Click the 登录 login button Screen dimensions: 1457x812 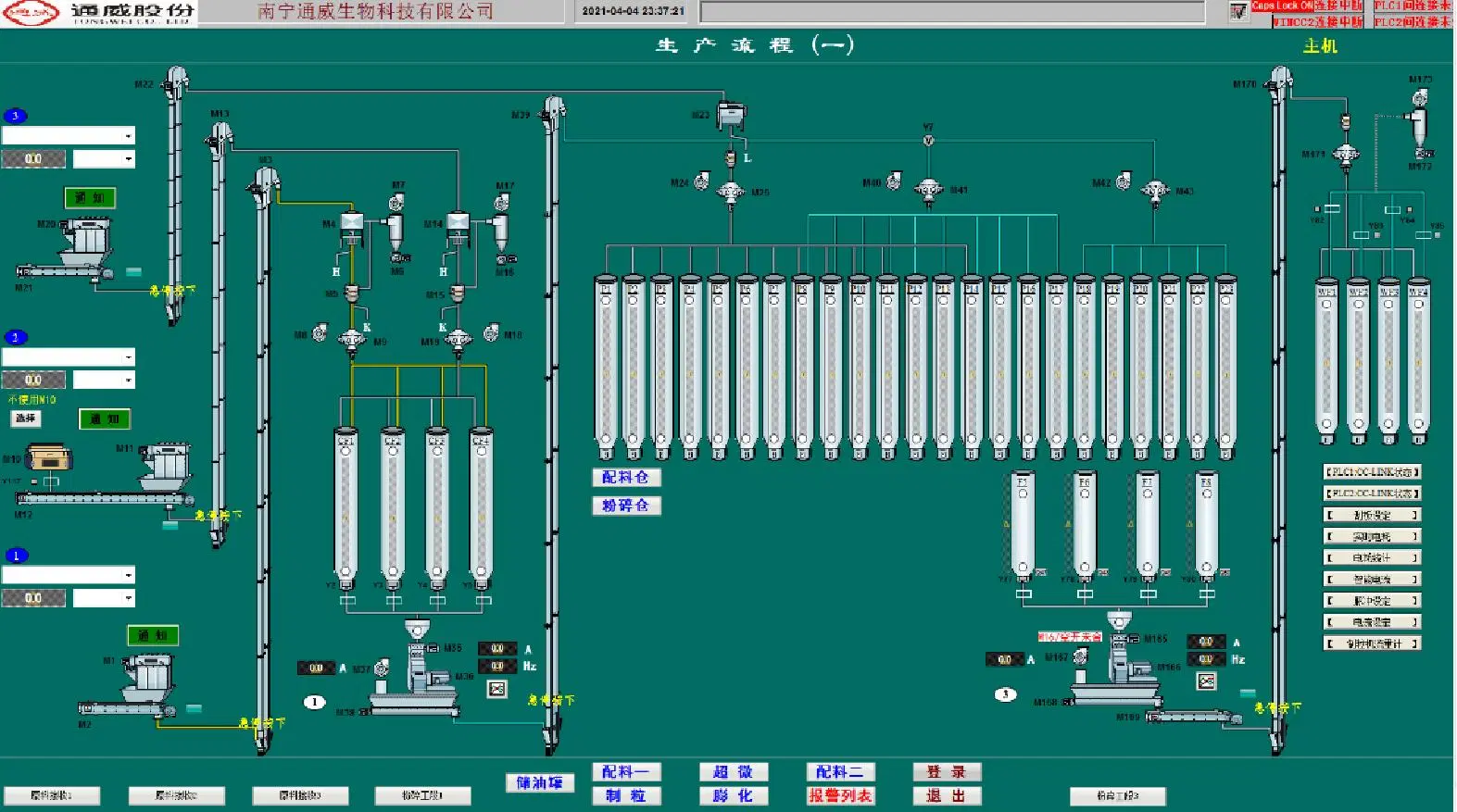coord(947,771)
